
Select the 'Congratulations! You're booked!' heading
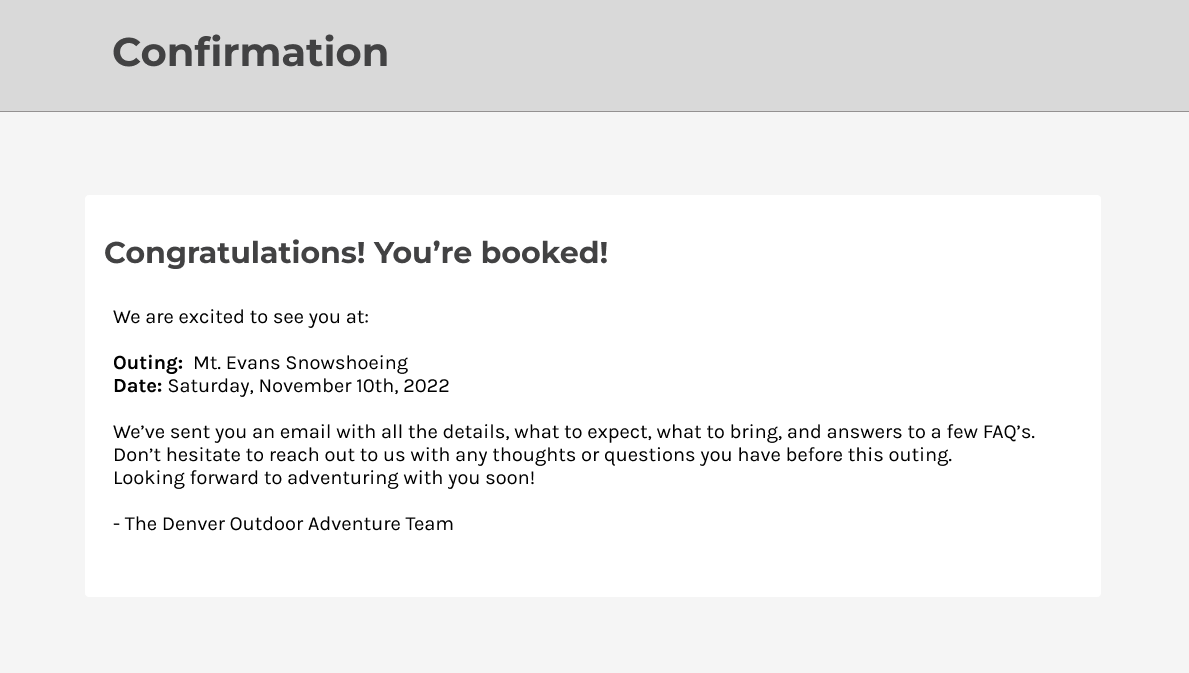click(x=356, y=253)
